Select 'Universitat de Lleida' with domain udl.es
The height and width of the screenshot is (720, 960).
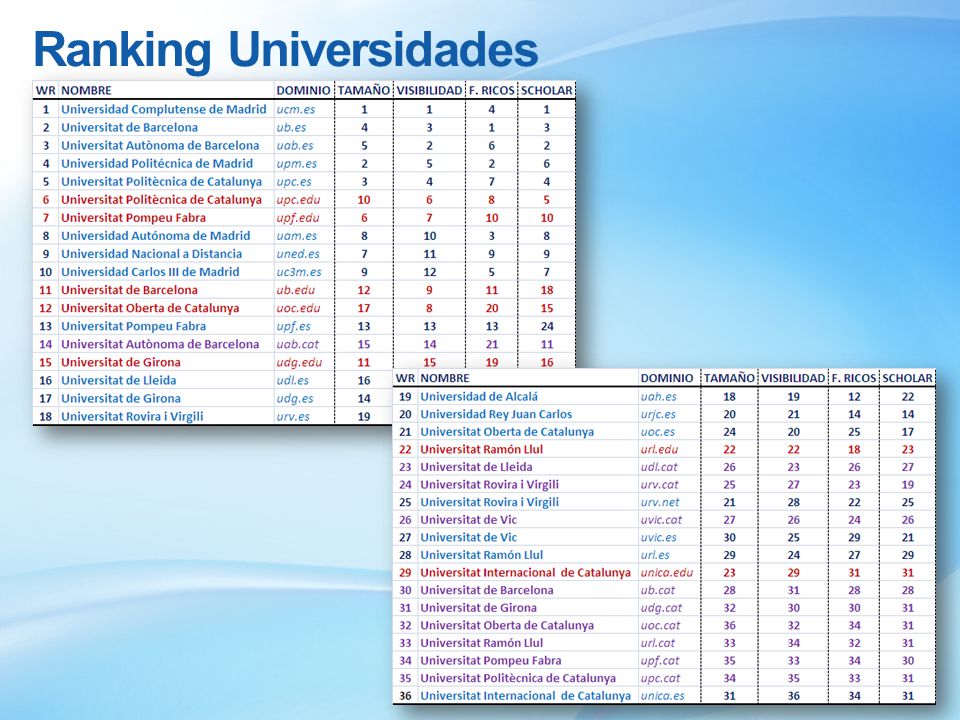[x=118, y=380]
